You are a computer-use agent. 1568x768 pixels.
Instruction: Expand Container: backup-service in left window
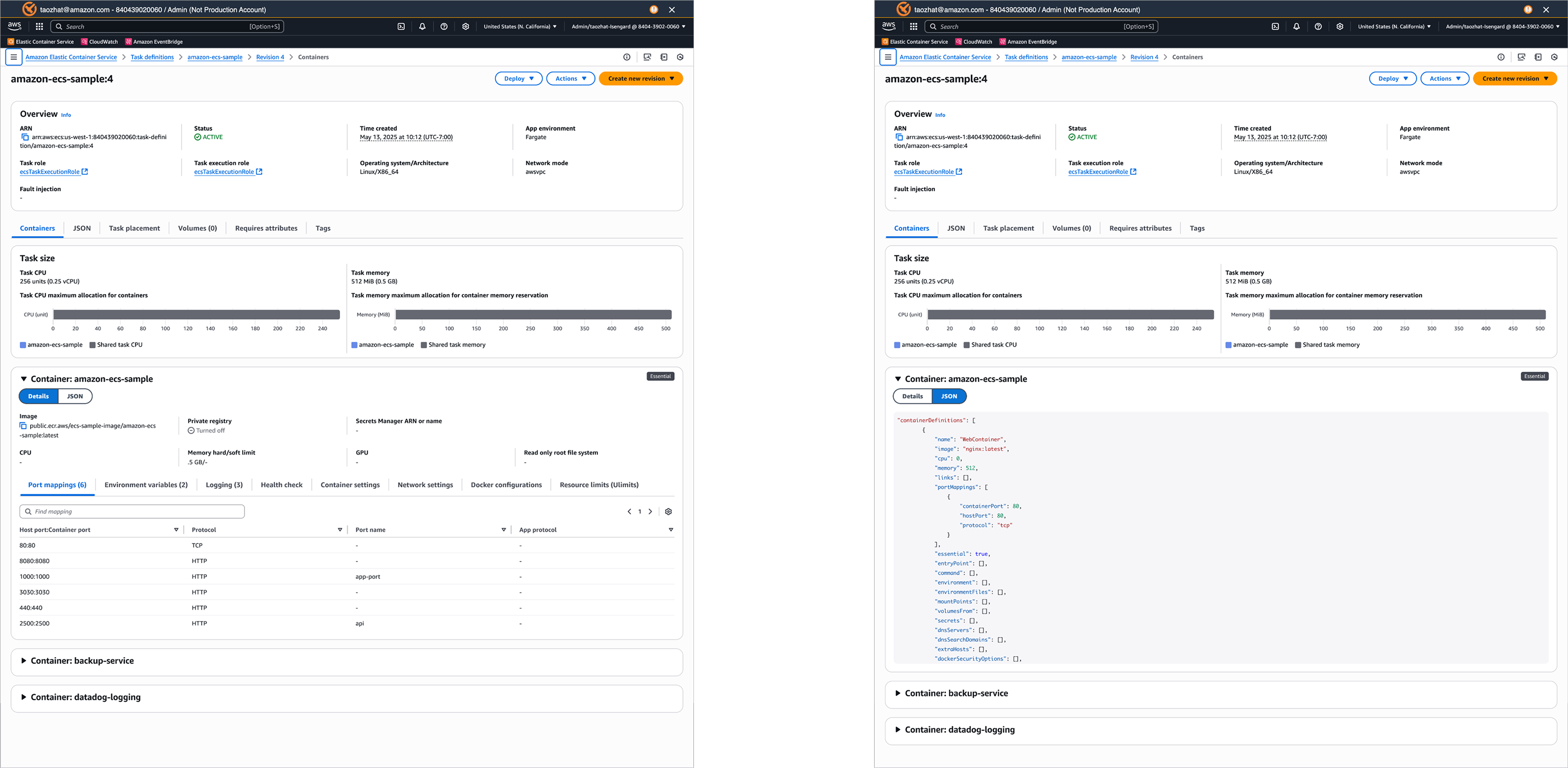point(24,661)
